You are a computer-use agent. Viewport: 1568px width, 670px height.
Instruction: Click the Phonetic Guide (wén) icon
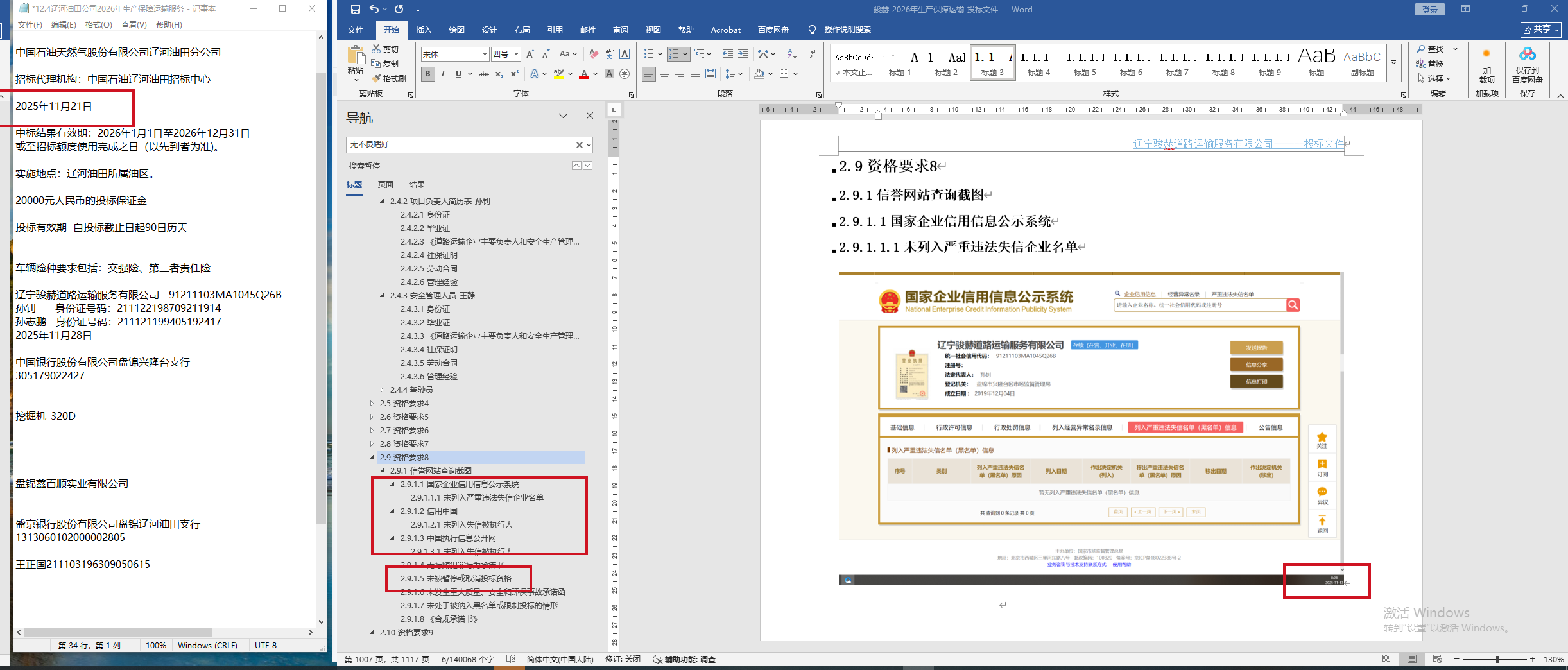coord(609,55)
